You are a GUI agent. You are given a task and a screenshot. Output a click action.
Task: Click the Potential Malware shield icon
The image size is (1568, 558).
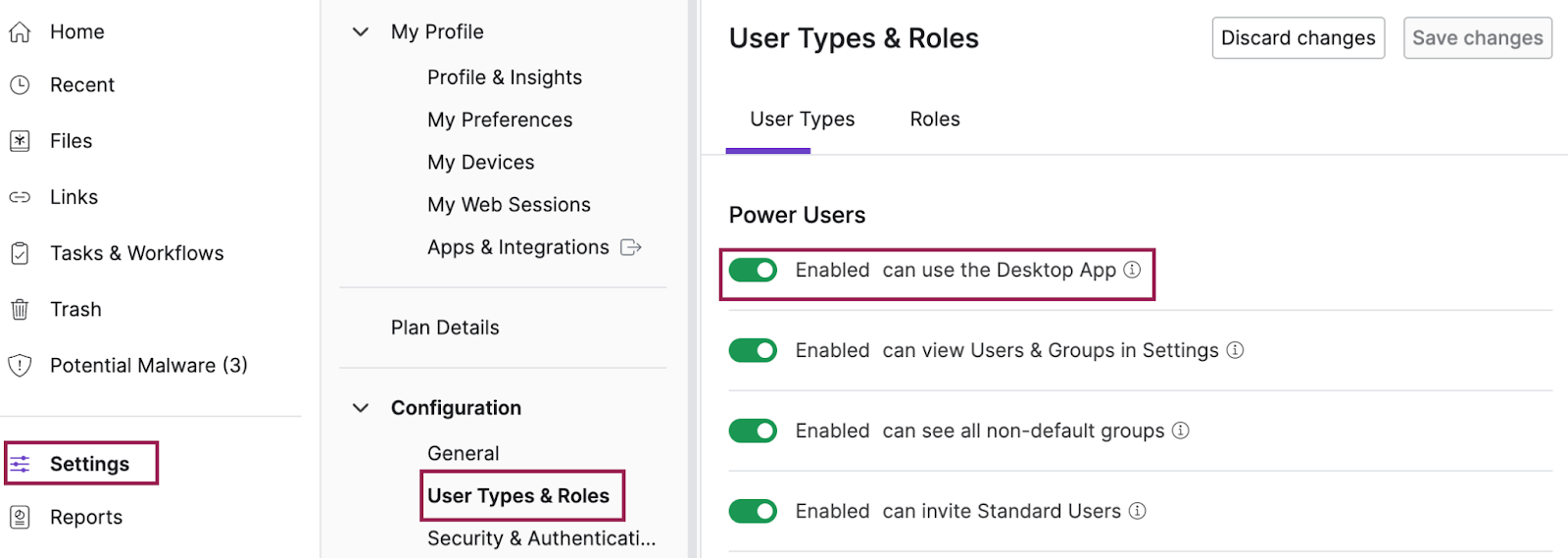[20, 366]
